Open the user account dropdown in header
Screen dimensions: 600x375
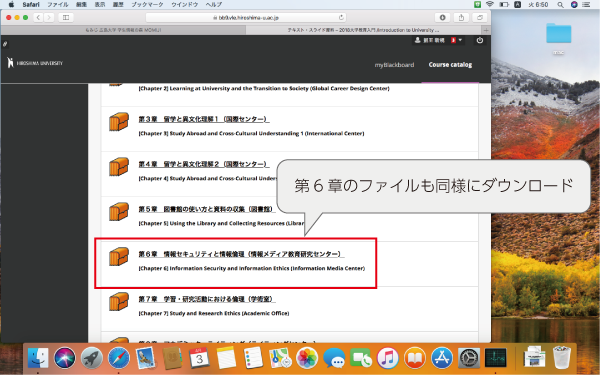coord(439,40)
